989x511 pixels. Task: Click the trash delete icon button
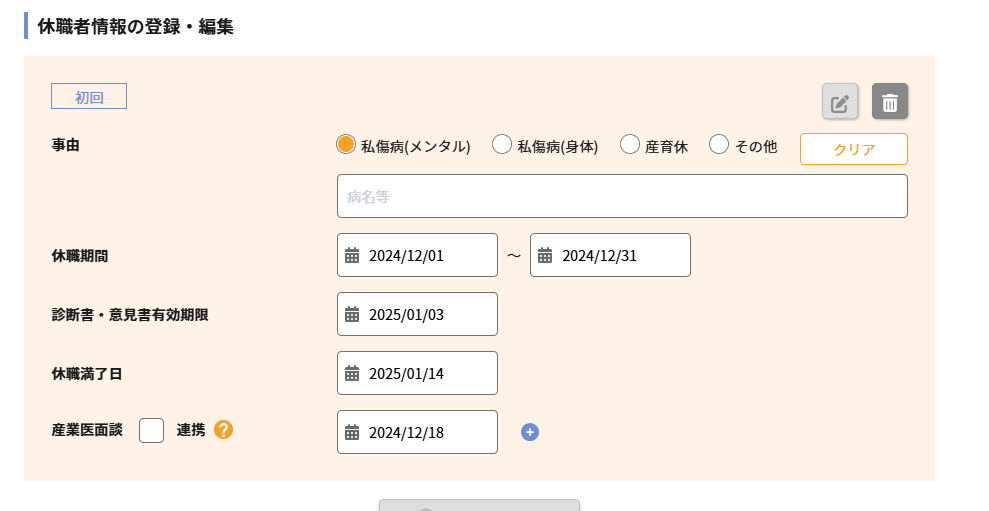click(889, 101)
